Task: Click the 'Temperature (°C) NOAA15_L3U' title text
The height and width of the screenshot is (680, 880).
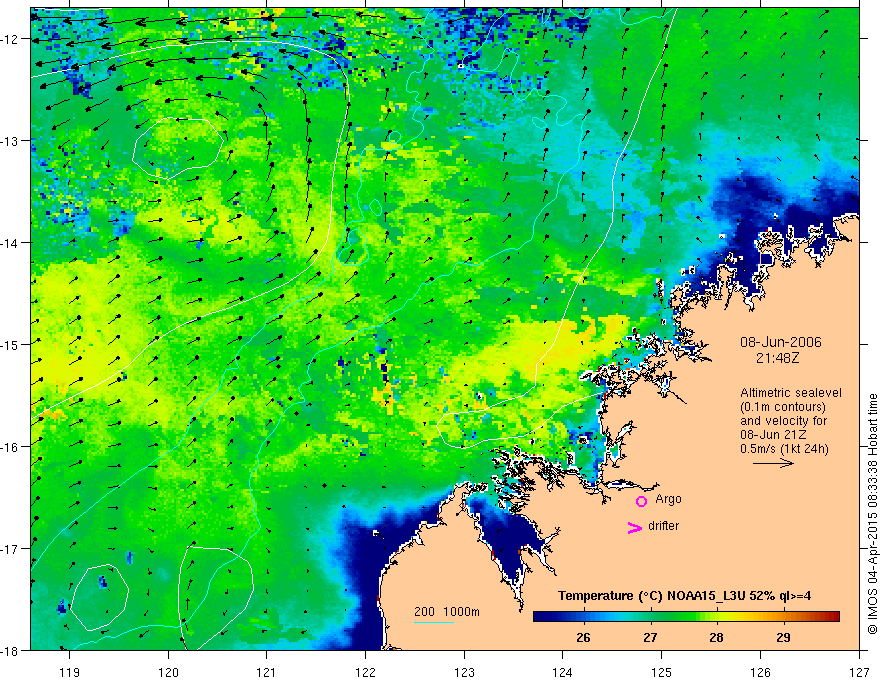Action: [x=652, y=596]
